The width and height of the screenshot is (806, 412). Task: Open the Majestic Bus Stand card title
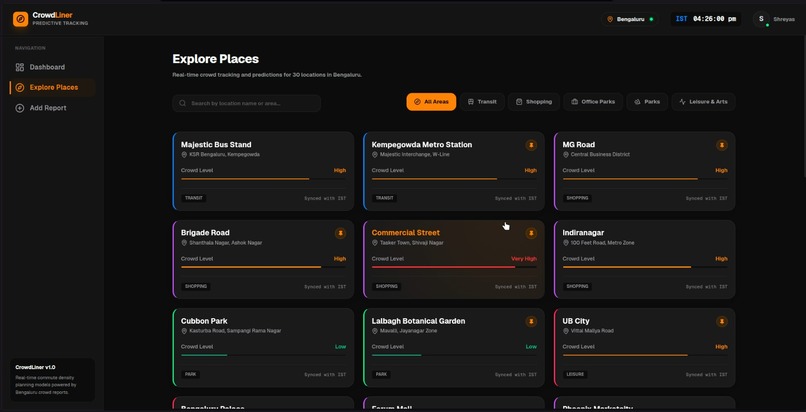[x=216, y=145]
